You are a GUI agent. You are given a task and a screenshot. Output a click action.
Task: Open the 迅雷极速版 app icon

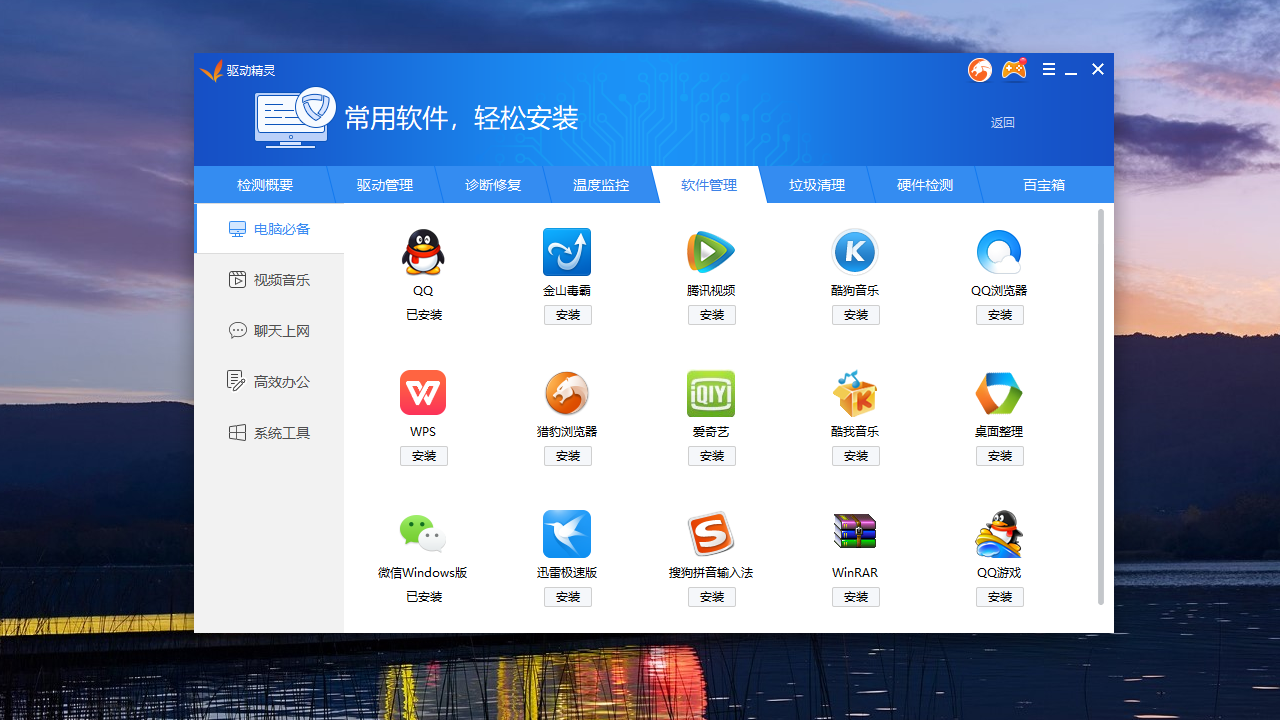pyautogui.click(x=567, y=533)
